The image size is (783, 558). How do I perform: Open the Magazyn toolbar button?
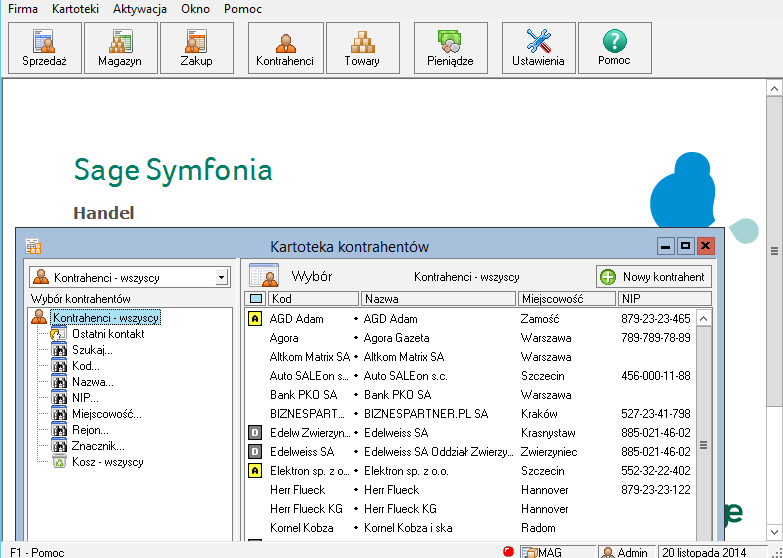point(121,48)
